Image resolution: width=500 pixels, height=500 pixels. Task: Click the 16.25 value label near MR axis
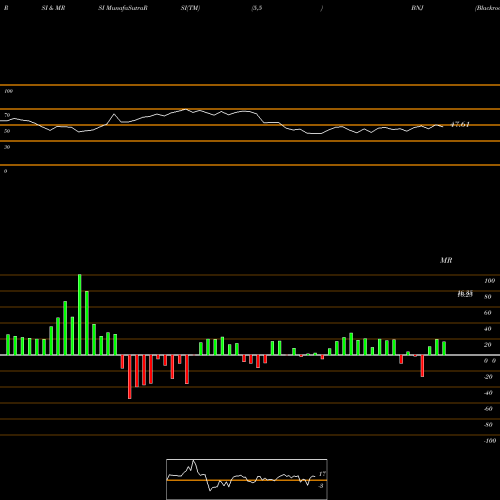click(465, 294)
